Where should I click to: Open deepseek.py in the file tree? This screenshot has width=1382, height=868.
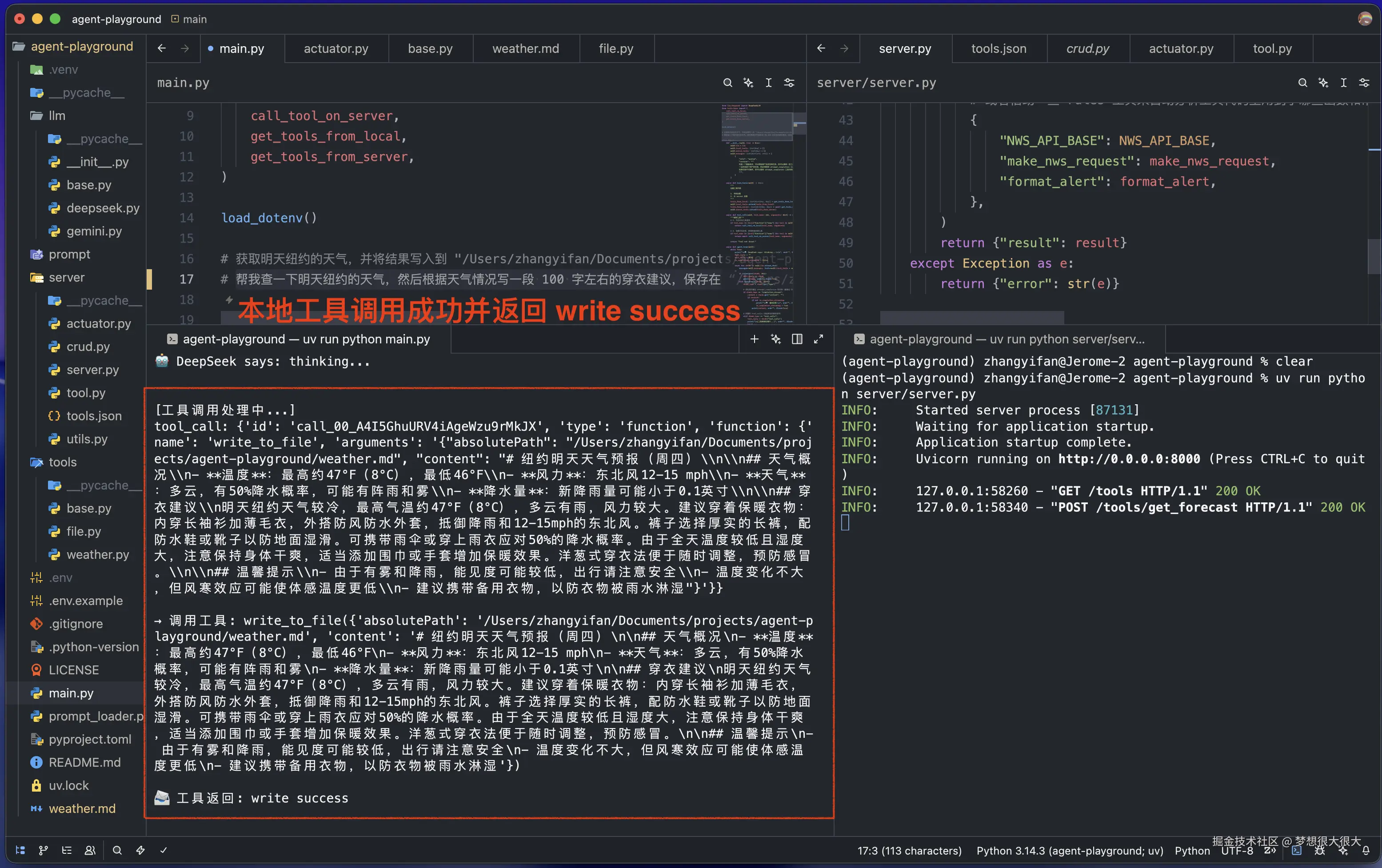(x=103, y=208)
